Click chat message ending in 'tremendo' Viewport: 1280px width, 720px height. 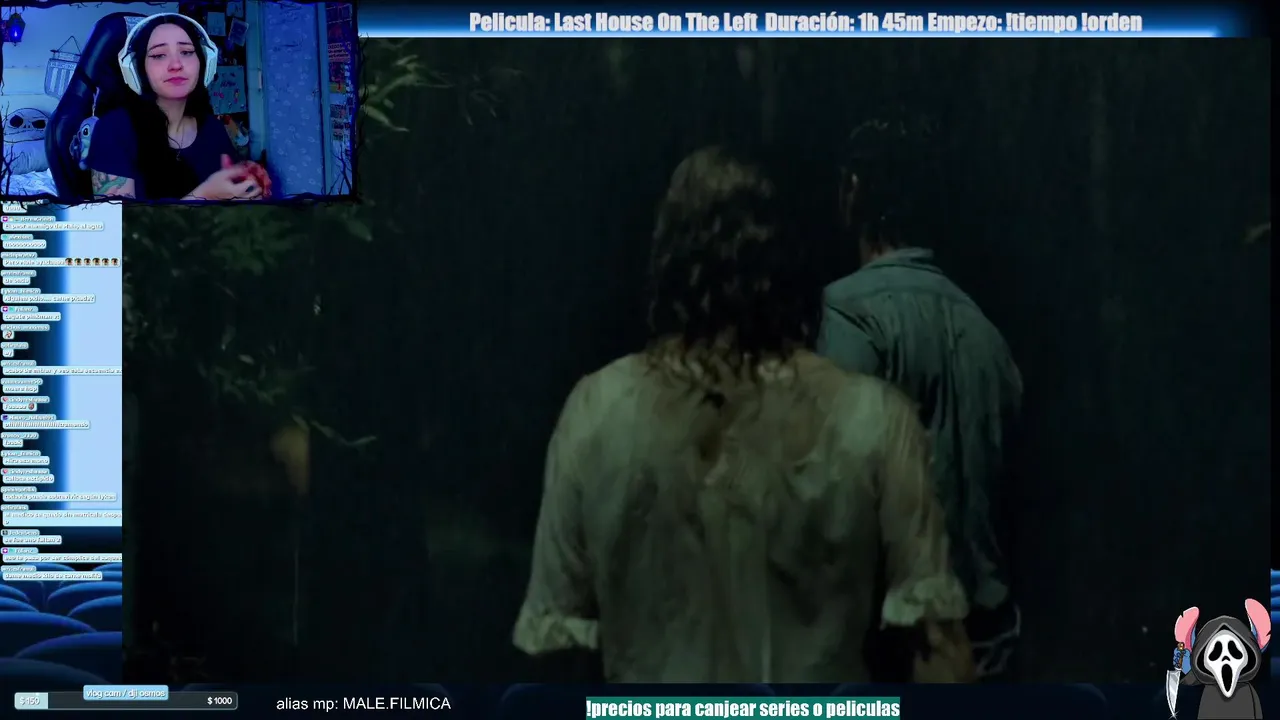(x=46, y=424)
